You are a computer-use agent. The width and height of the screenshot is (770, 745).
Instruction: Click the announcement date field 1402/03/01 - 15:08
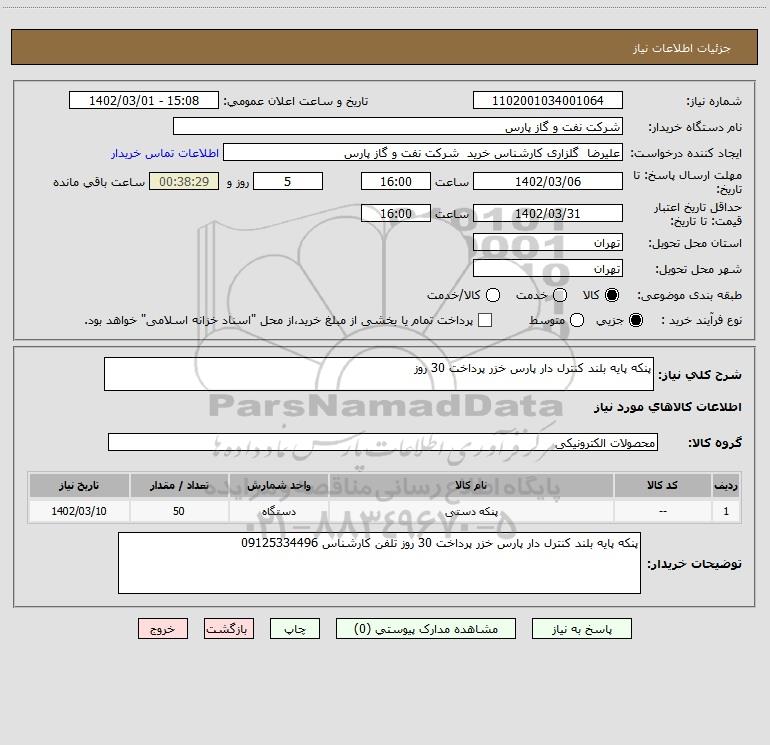[x=144, y=101]
